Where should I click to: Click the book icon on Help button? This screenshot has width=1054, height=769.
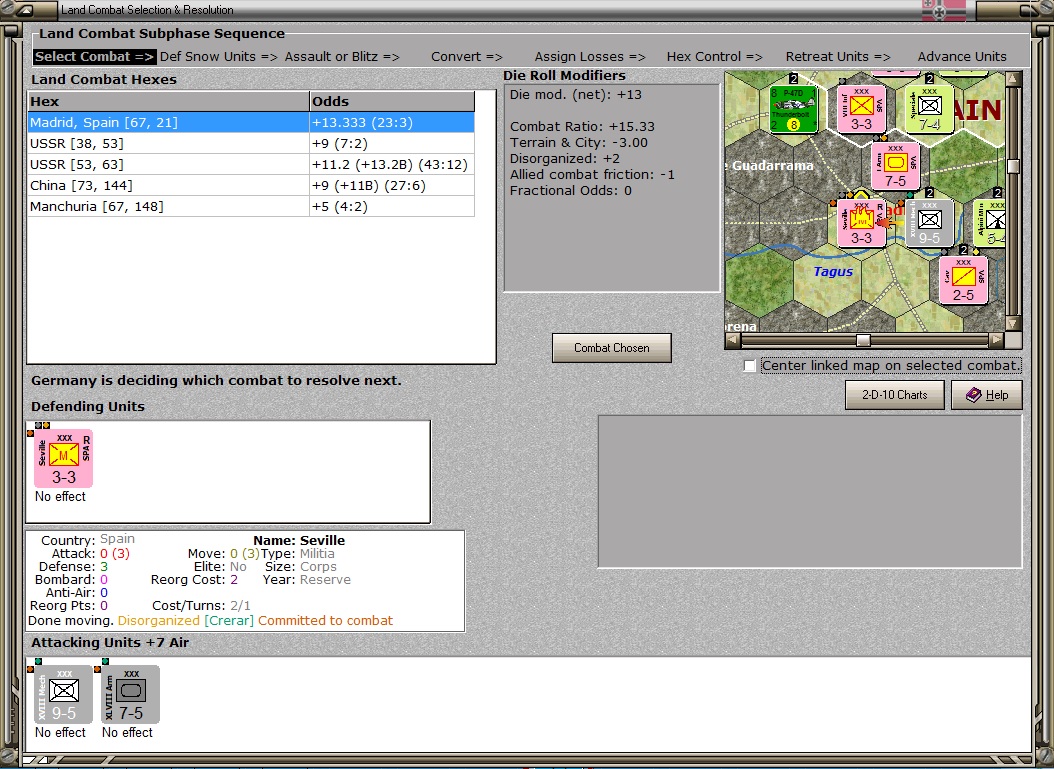[x=973, y=395]
